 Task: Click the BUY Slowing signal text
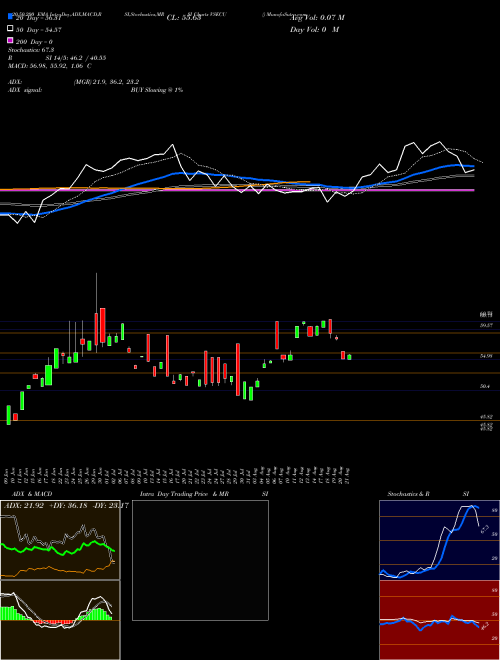point(157,90)
